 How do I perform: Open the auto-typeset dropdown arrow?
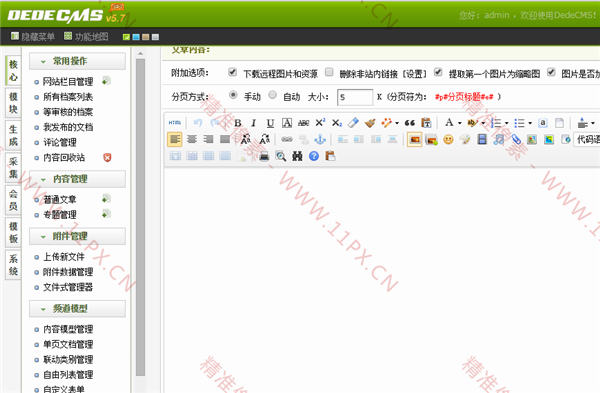click(x=593, y=123)
